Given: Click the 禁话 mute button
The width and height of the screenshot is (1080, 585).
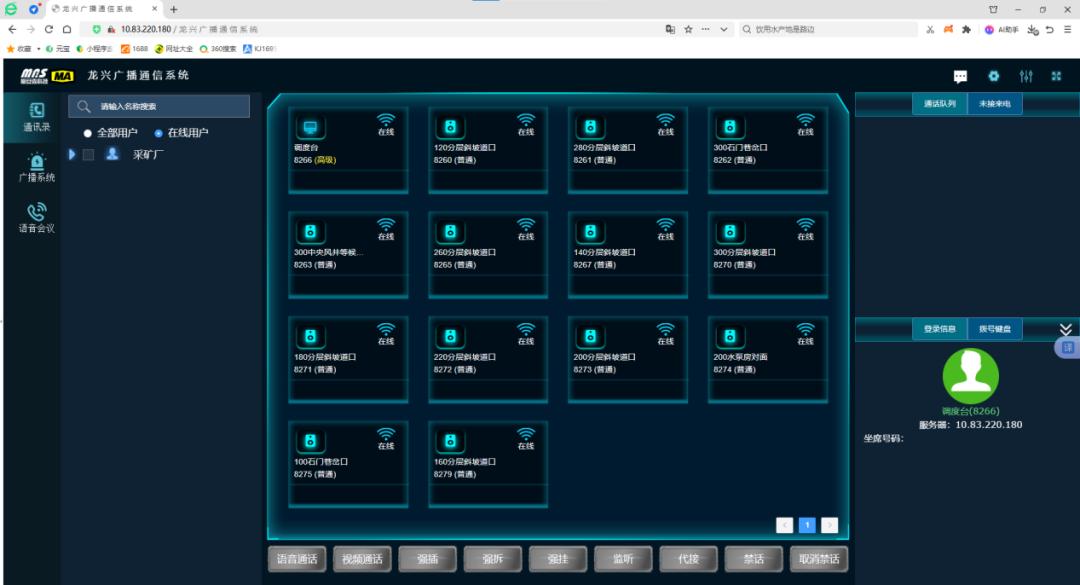Looking at the screenshot, I should click(x=754, y=559).
